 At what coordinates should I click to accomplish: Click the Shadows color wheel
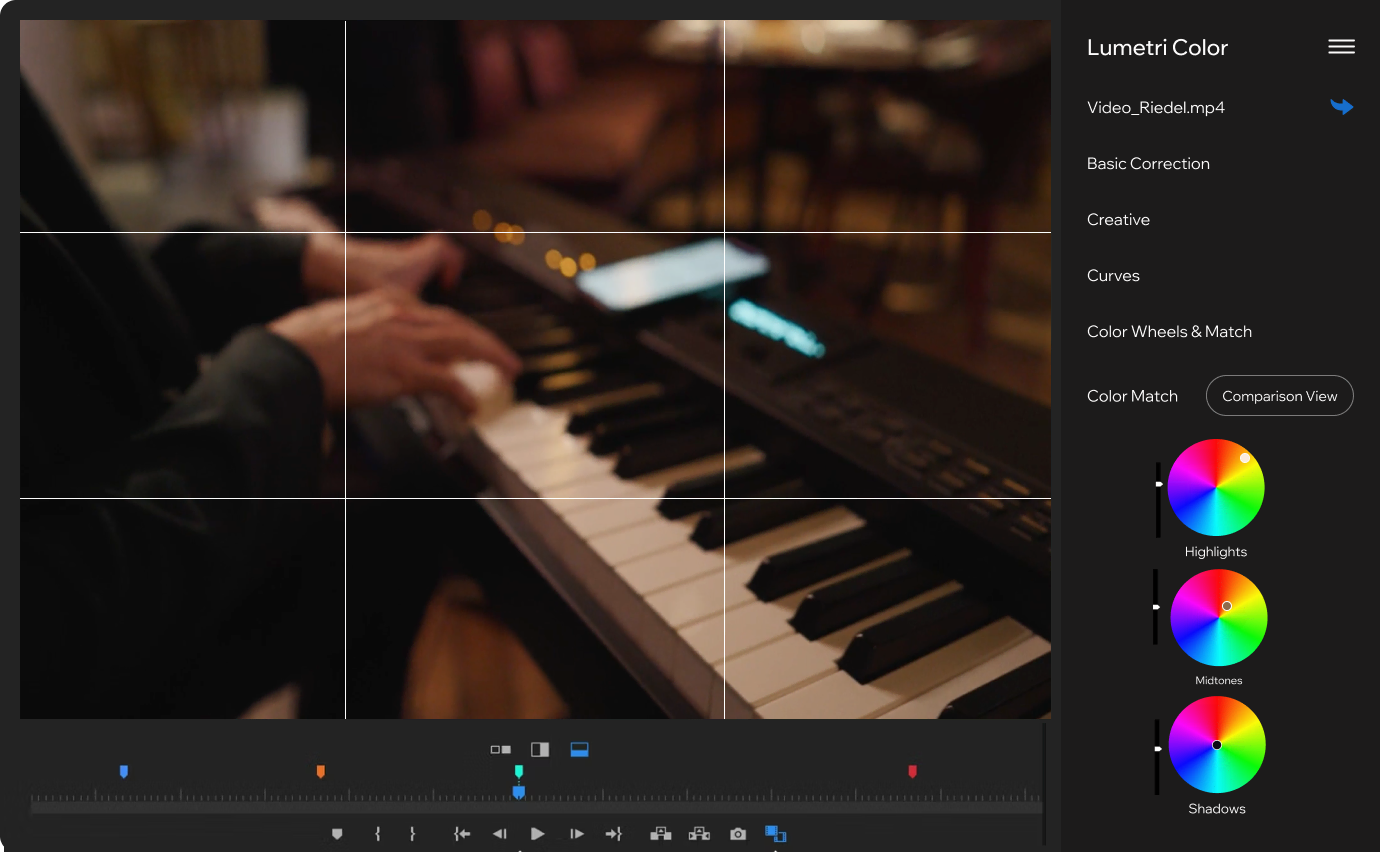coord(1217,745)
